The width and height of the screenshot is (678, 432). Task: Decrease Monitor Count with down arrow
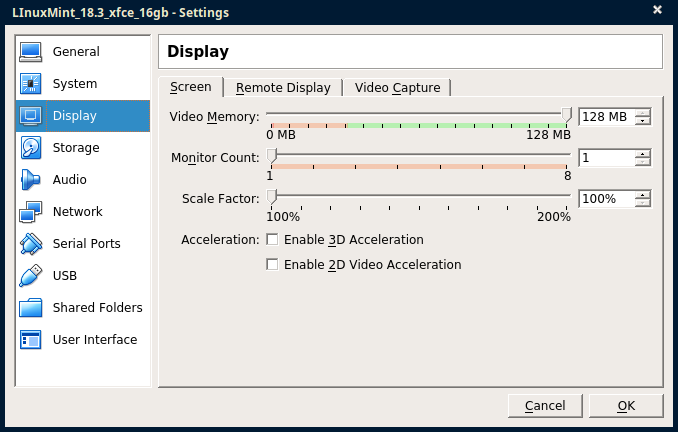pyautogui.click(x=643, y=162)
